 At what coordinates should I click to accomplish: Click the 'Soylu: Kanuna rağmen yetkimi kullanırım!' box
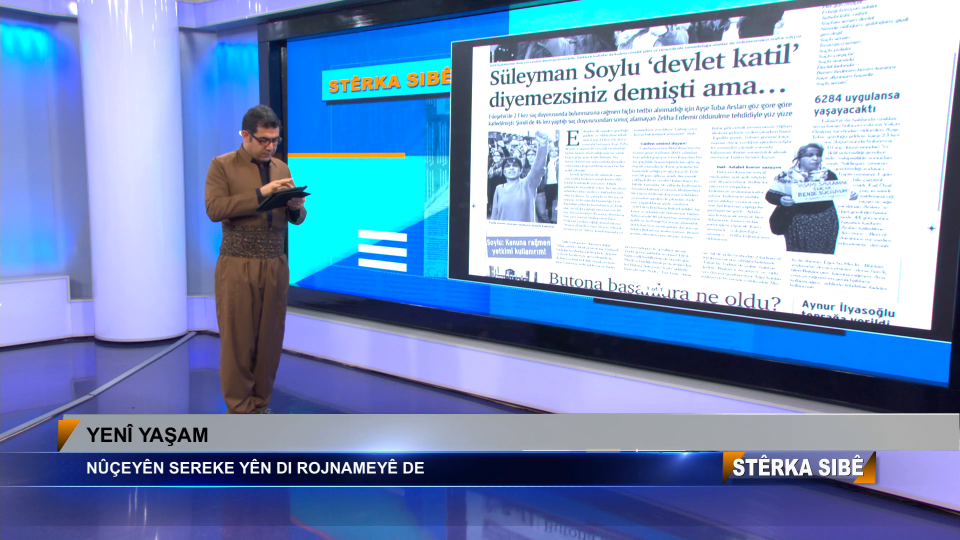[519, 247]
